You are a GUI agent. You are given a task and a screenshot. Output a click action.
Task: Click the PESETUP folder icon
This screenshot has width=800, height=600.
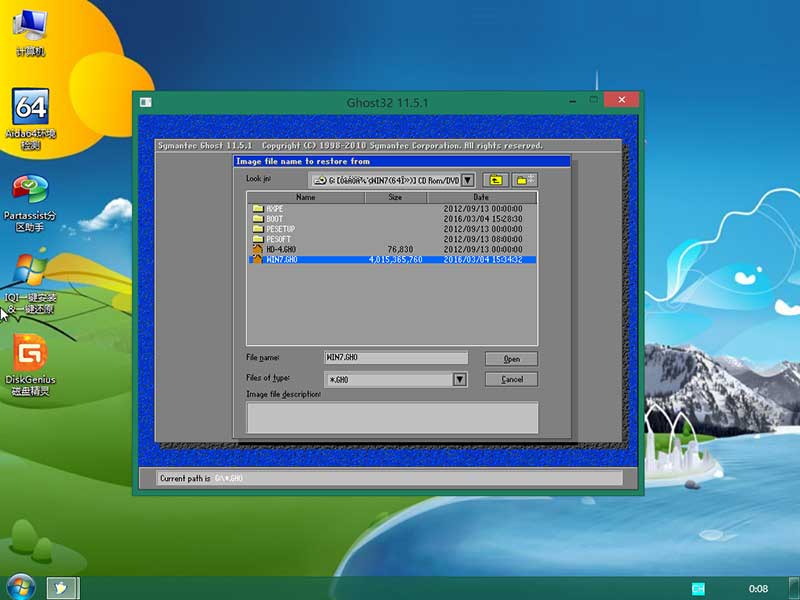point(258,229)
